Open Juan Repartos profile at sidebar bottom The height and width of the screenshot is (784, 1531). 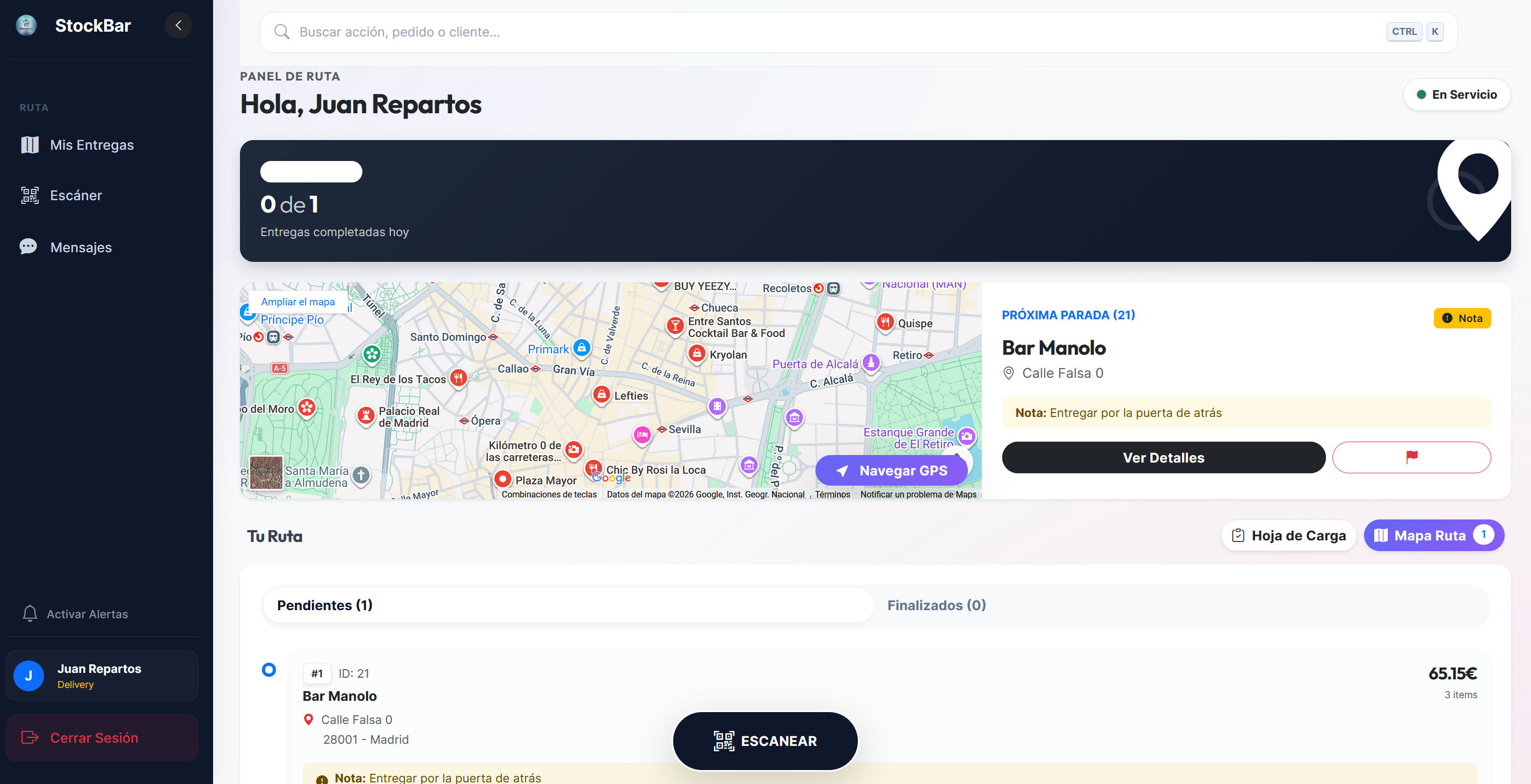click(101, 675)
